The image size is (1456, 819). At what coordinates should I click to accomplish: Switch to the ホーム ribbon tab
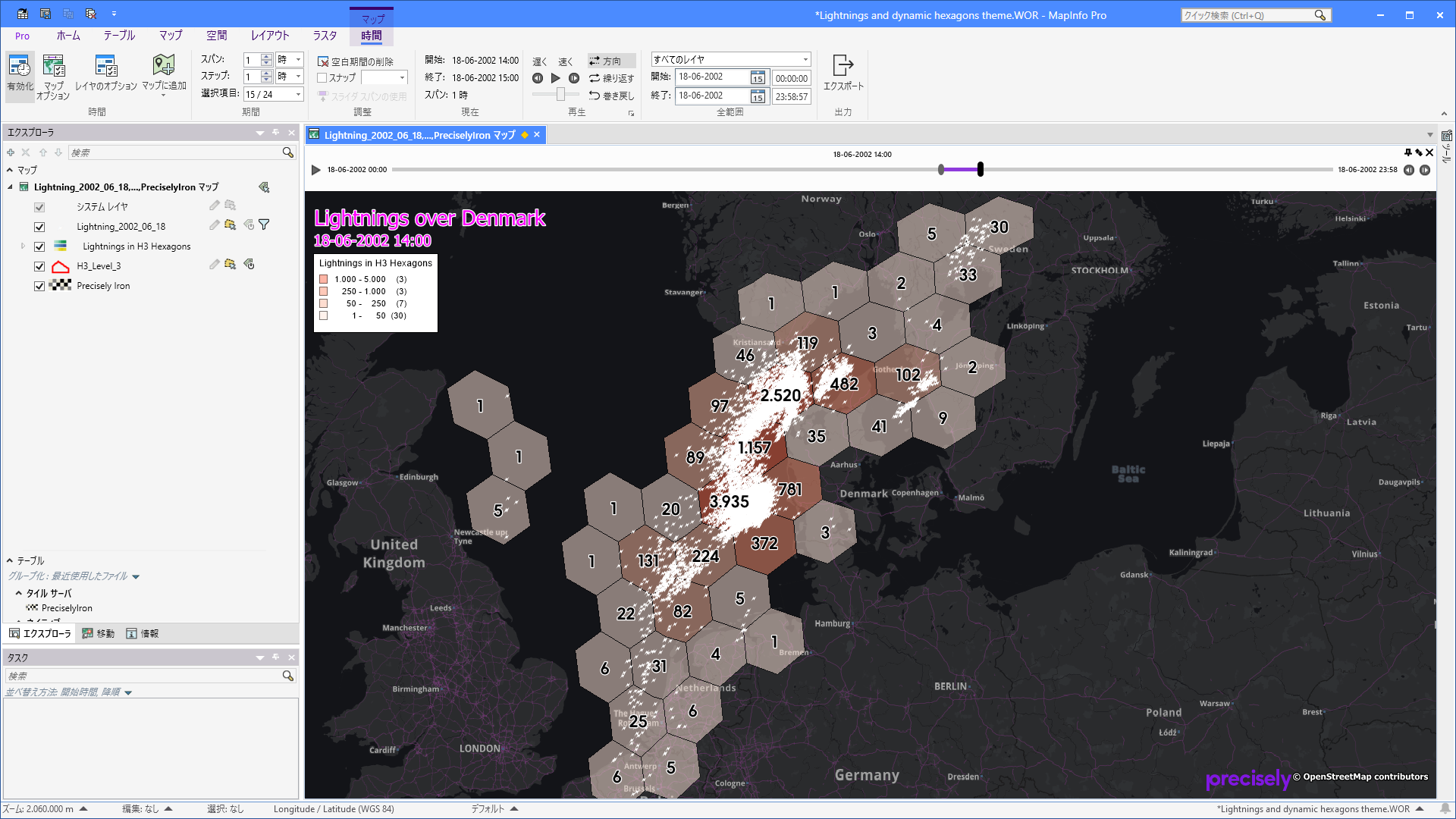tap(68, 35)
